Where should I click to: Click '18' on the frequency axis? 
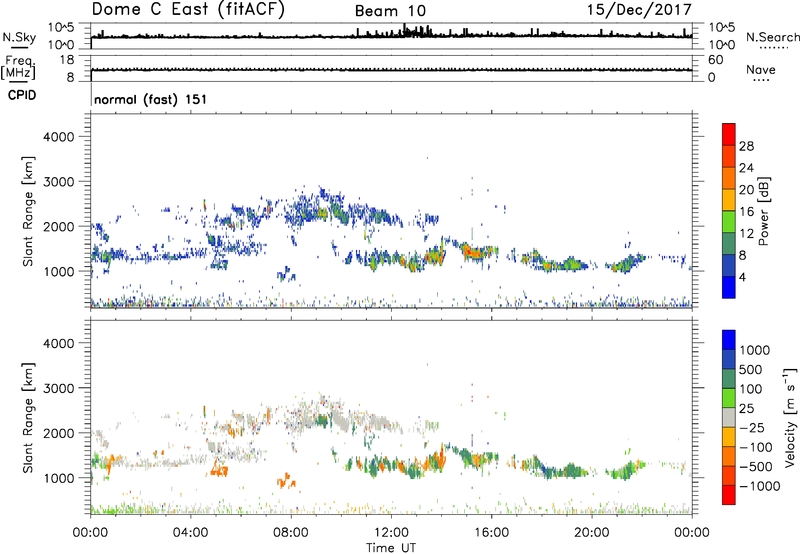67,60
